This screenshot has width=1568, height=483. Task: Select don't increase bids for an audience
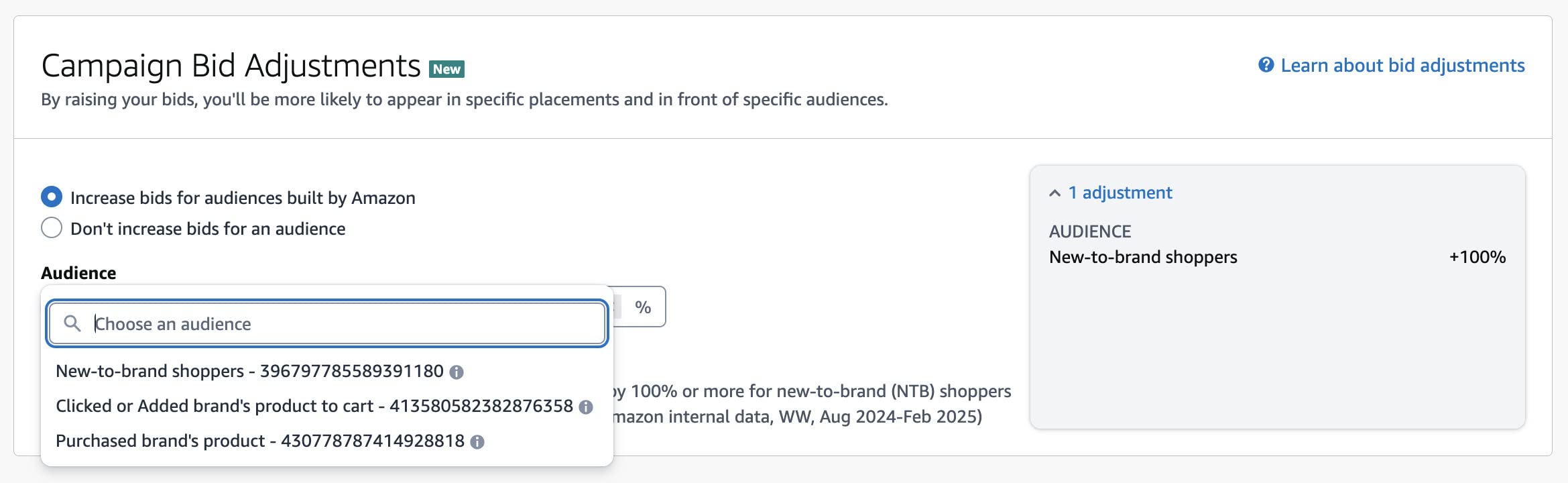point(51,228)
